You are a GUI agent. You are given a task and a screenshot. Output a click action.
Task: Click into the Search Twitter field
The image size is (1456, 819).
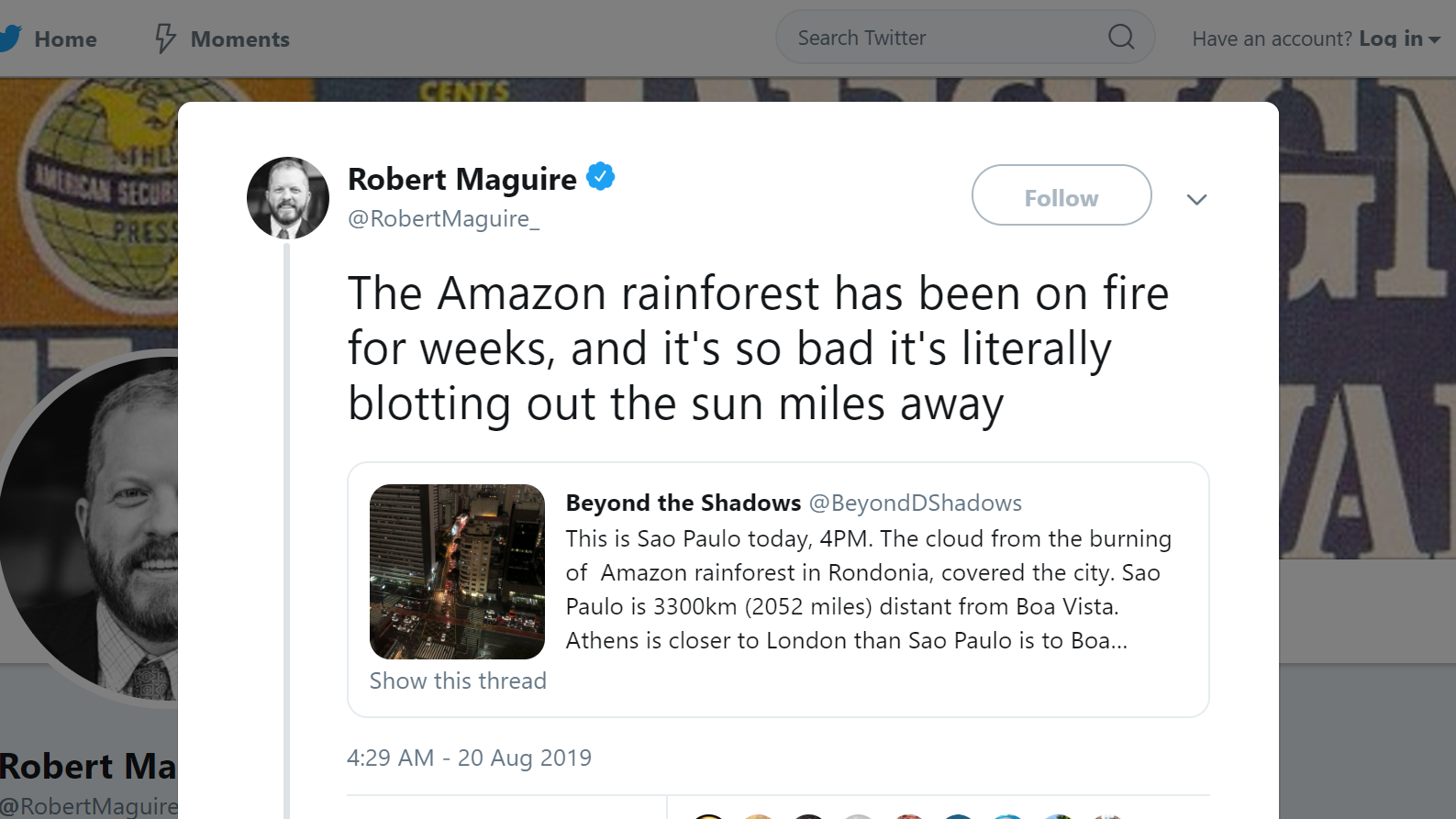[936, 38]
